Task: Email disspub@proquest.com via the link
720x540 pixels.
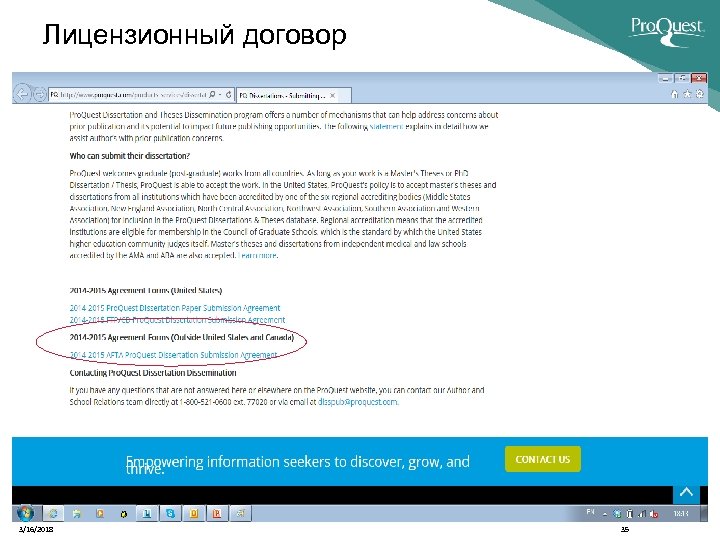Action: pyautogui.click(x=358, y=402)
